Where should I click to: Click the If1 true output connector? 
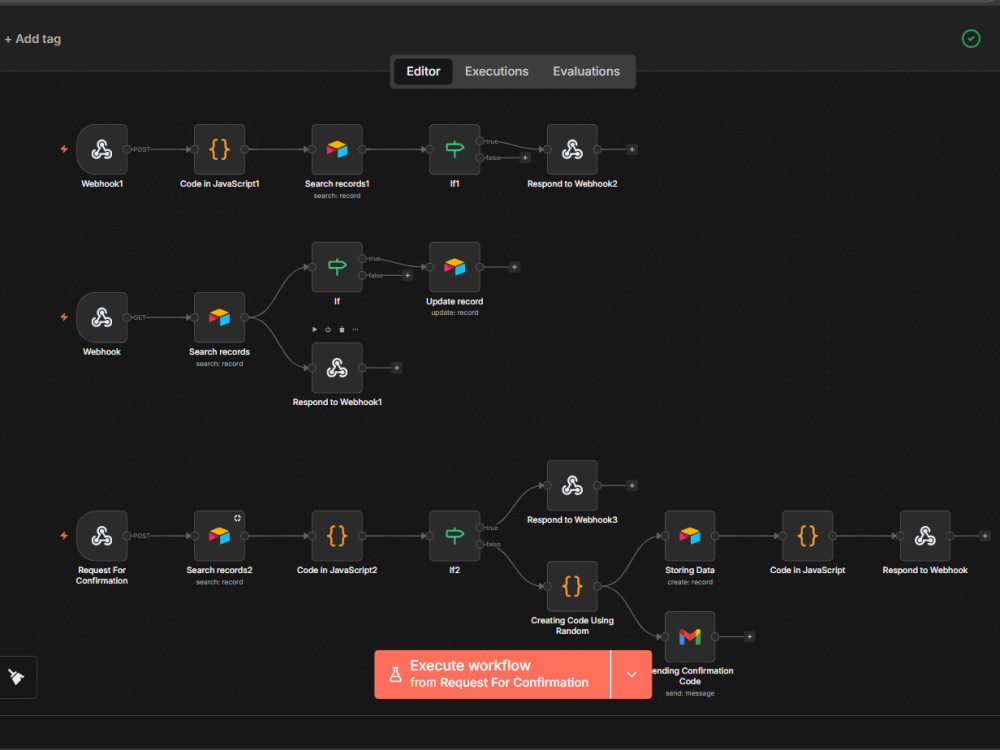pyautogui.click(x=480, y=141)
